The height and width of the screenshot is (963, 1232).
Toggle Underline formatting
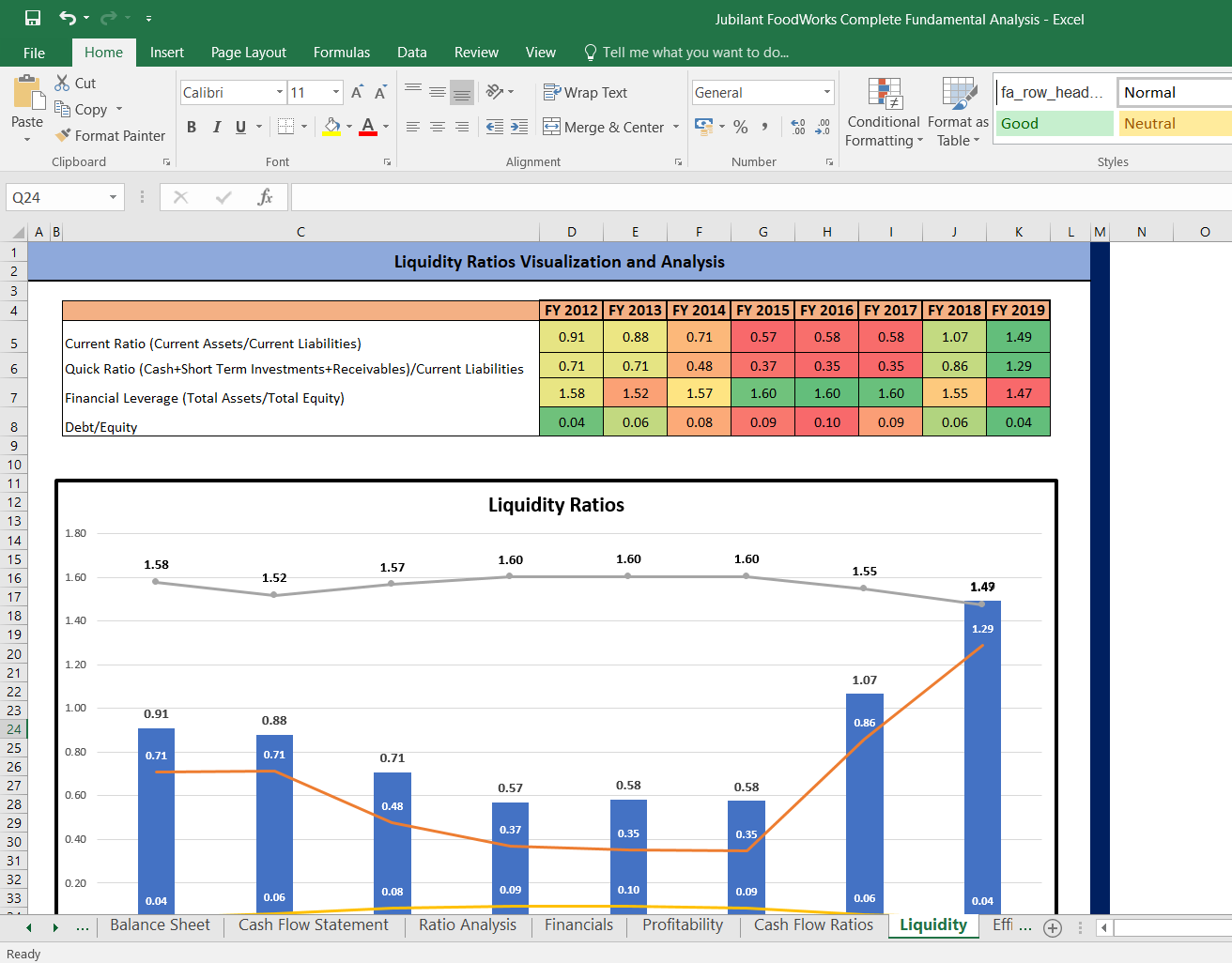[241, 127]
